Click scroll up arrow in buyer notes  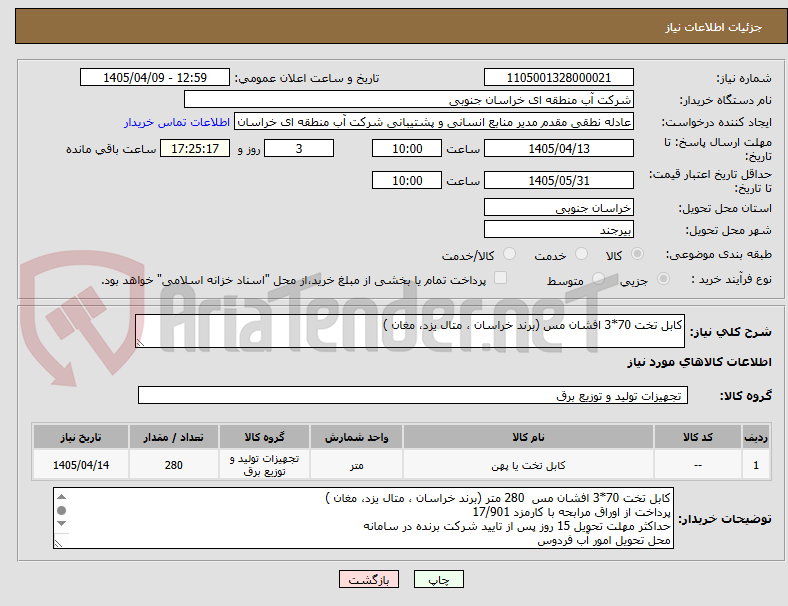61,497
